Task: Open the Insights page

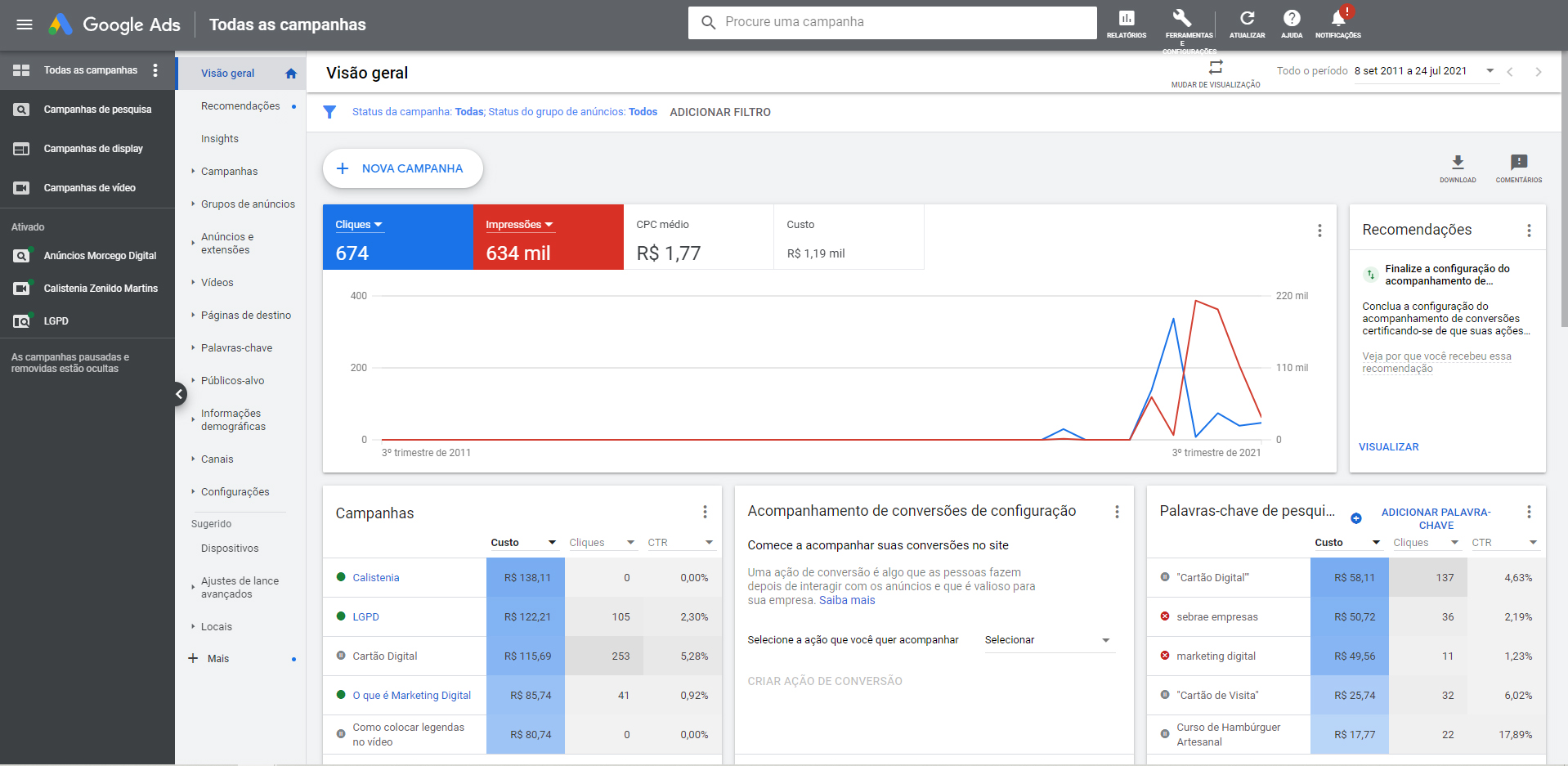Action: (x=220, y=139)
